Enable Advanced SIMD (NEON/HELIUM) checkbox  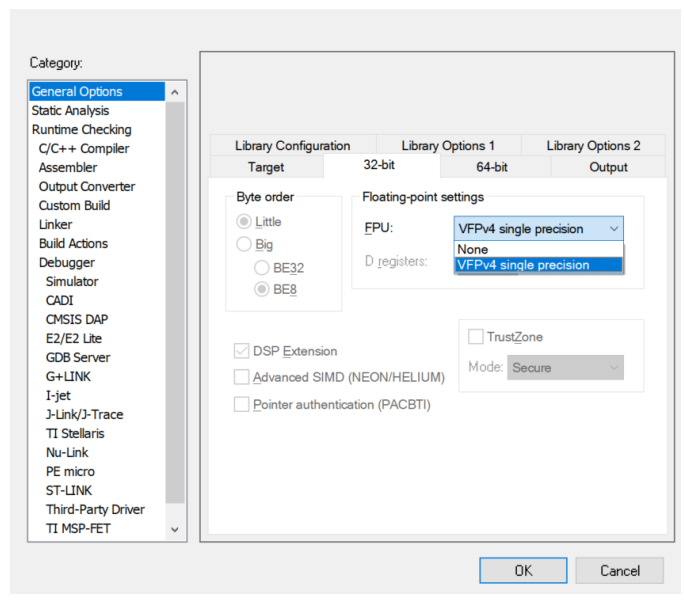pos(241,378)
